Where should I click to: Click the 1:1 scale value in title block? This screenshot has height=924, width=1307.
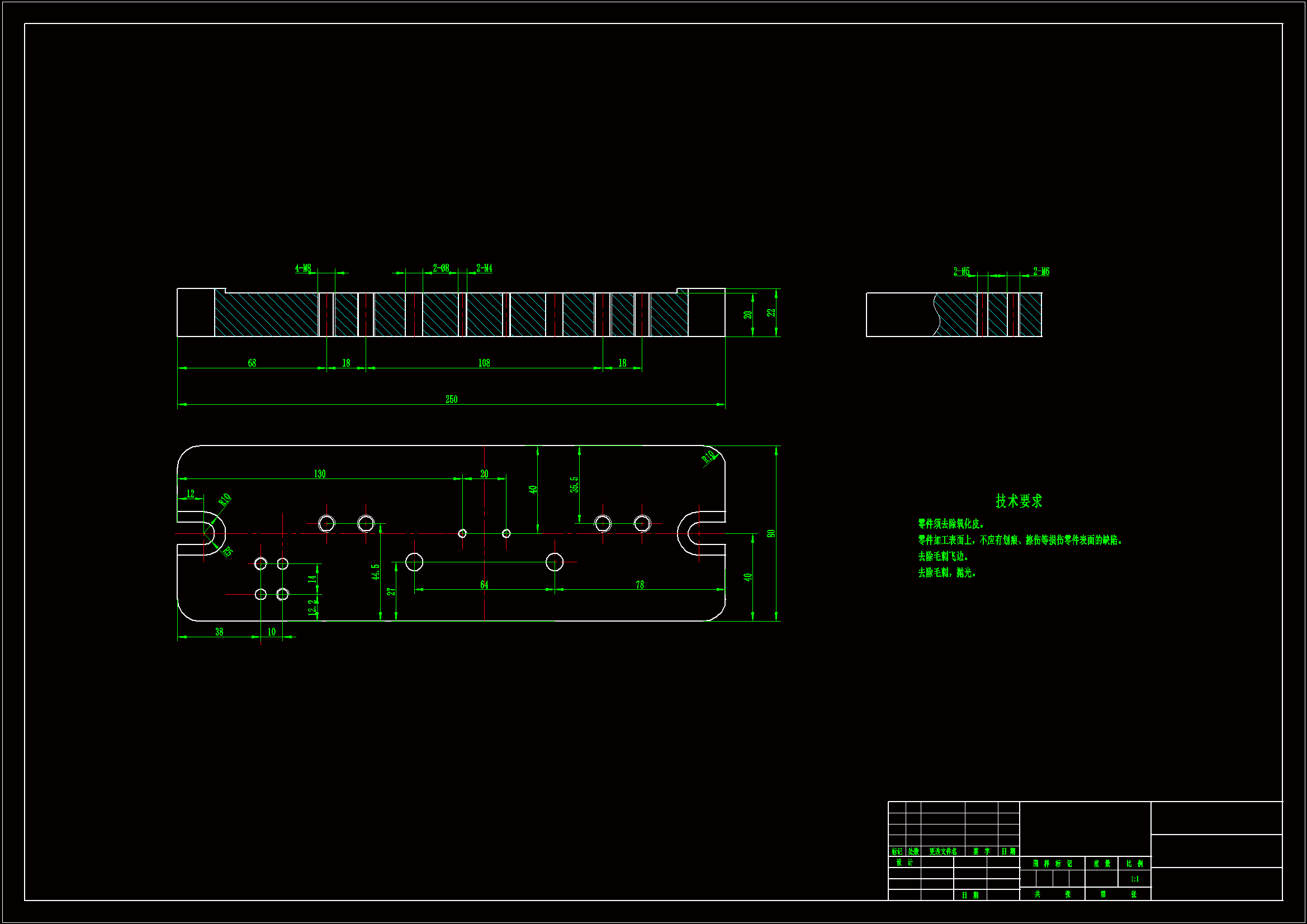point(1134,879)
